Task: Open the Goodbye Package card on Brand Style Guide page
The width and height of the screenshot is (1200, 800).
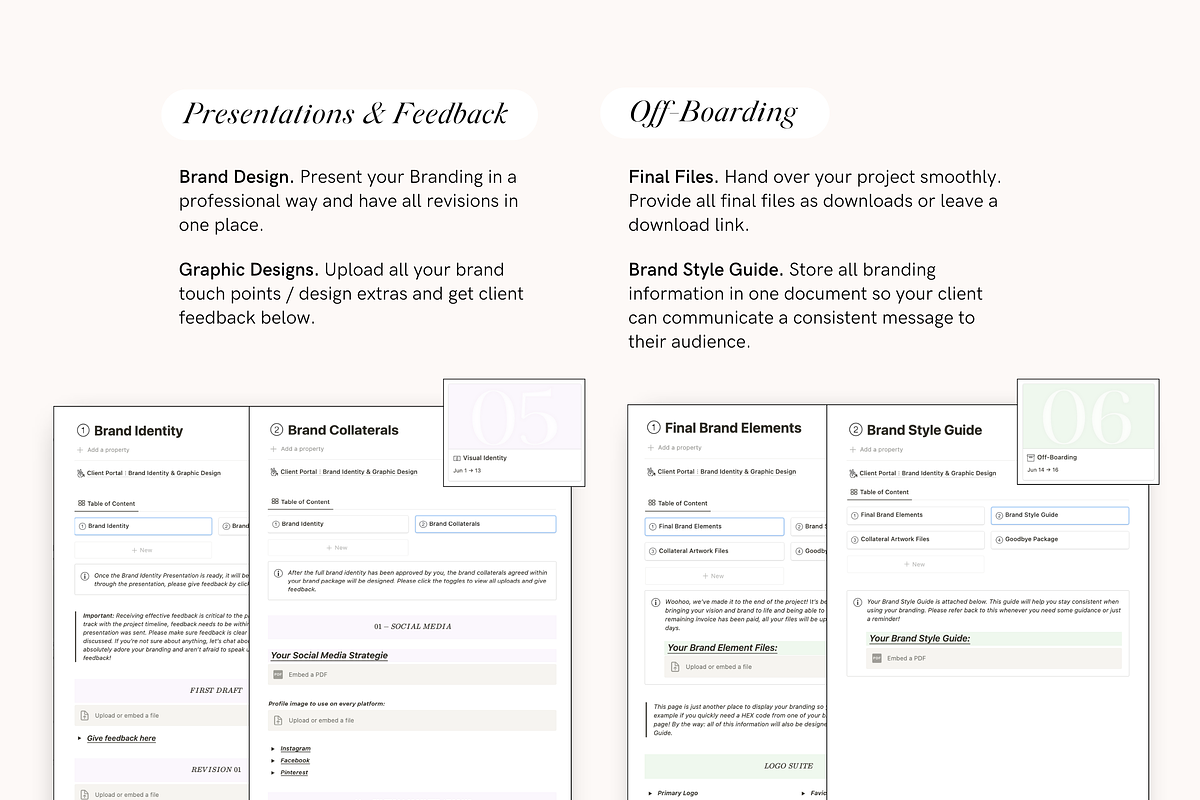Action: (x=1059, y=540)
